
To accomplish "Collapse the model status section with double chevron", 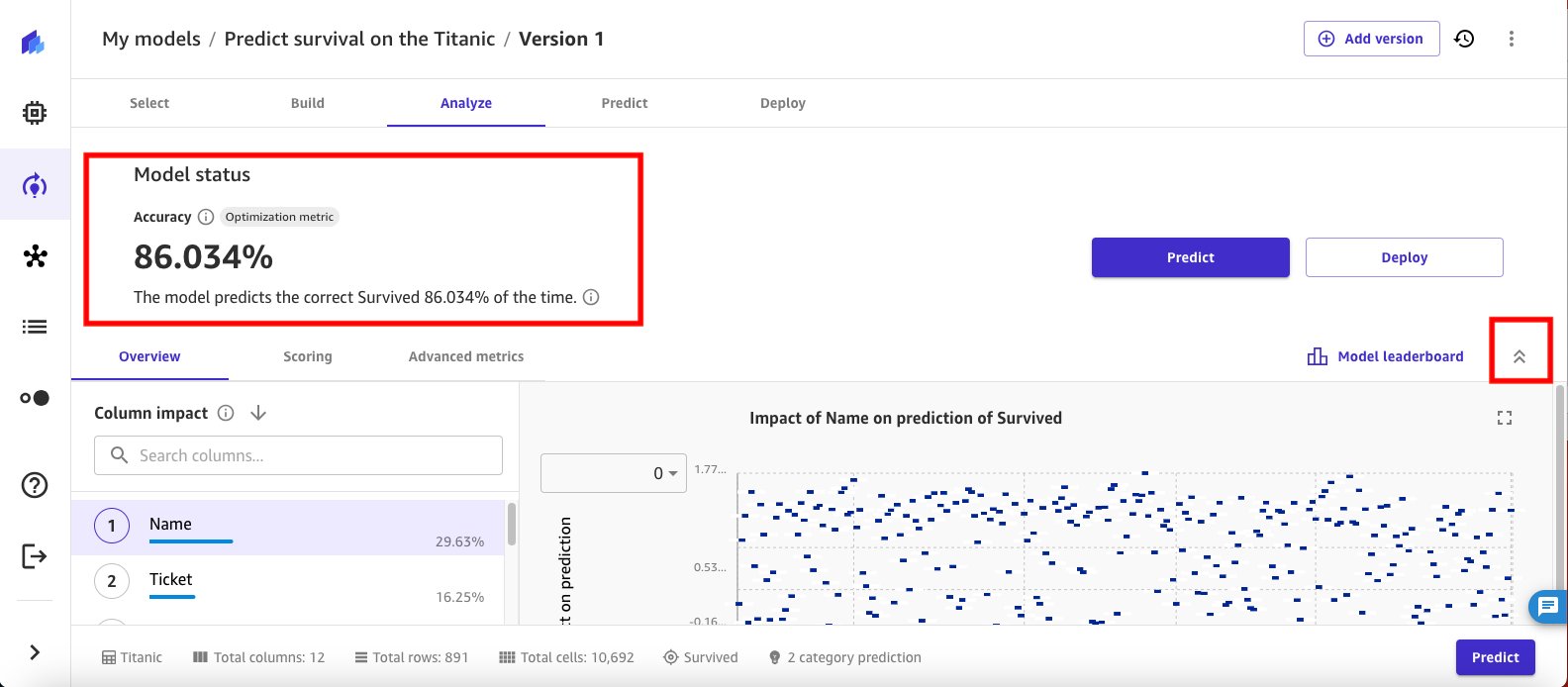I will point(1519,356).
